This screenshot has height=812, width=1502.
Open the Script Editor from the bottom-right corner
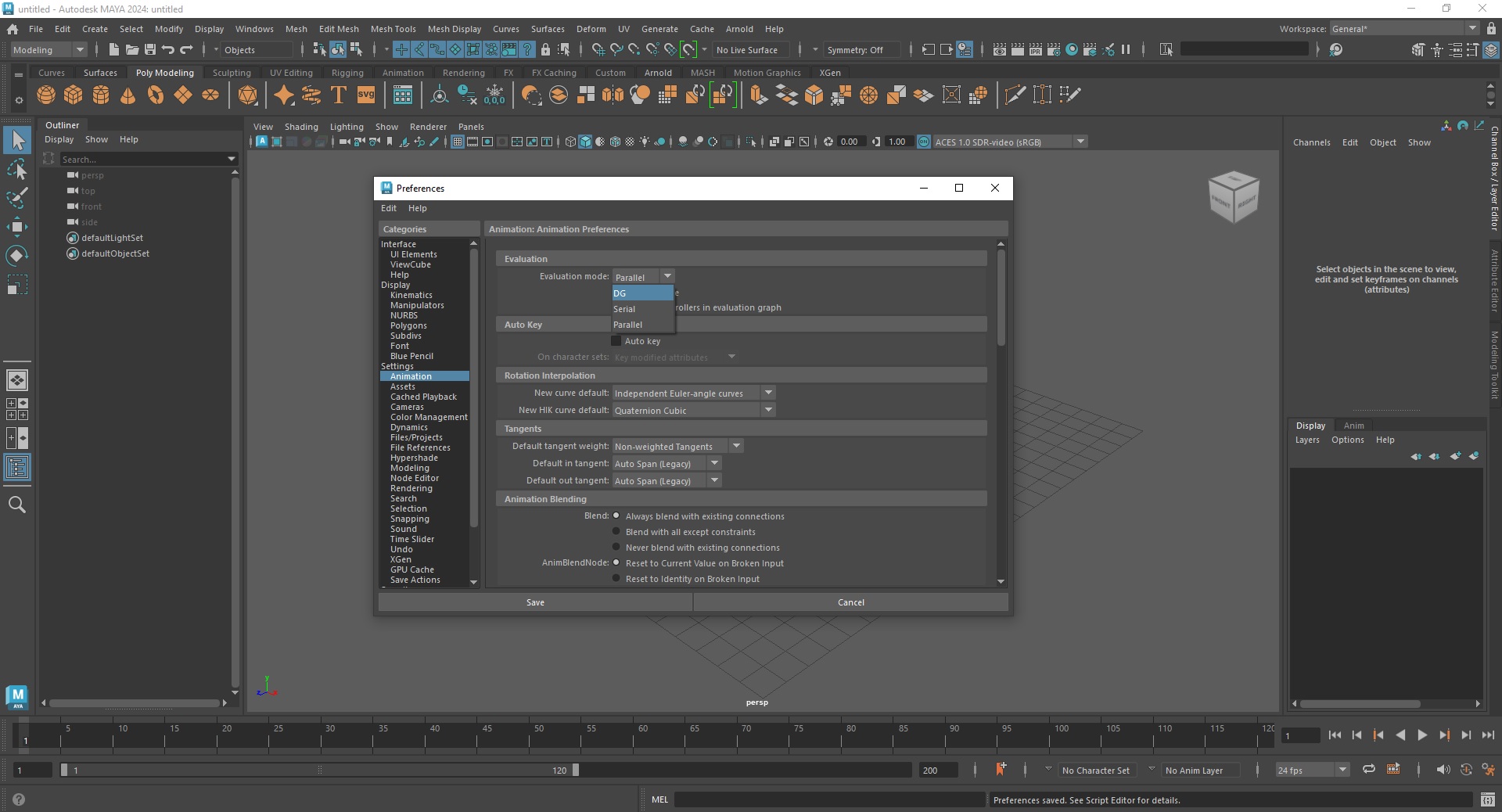tap(1489, 800)
